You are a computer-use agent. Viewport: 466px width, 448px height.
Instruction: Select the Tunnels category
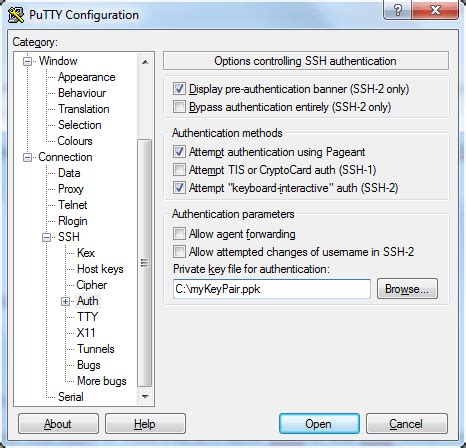(x=96, y=349)
